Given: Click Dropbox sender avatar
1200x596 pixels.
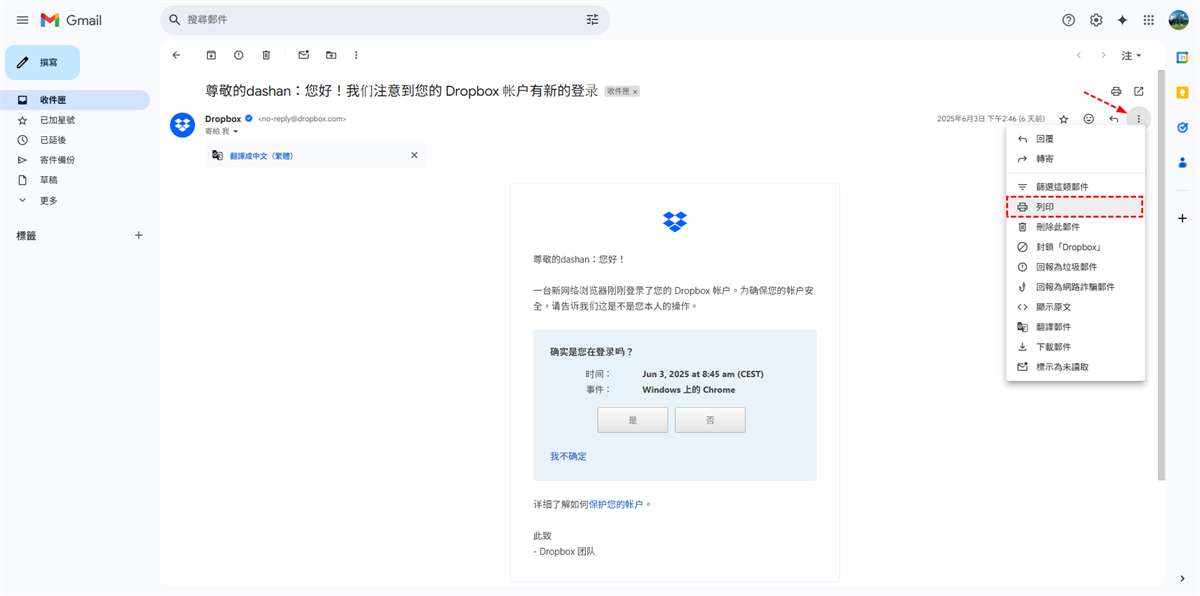Looking at the screenshot, I should (182, 125).
